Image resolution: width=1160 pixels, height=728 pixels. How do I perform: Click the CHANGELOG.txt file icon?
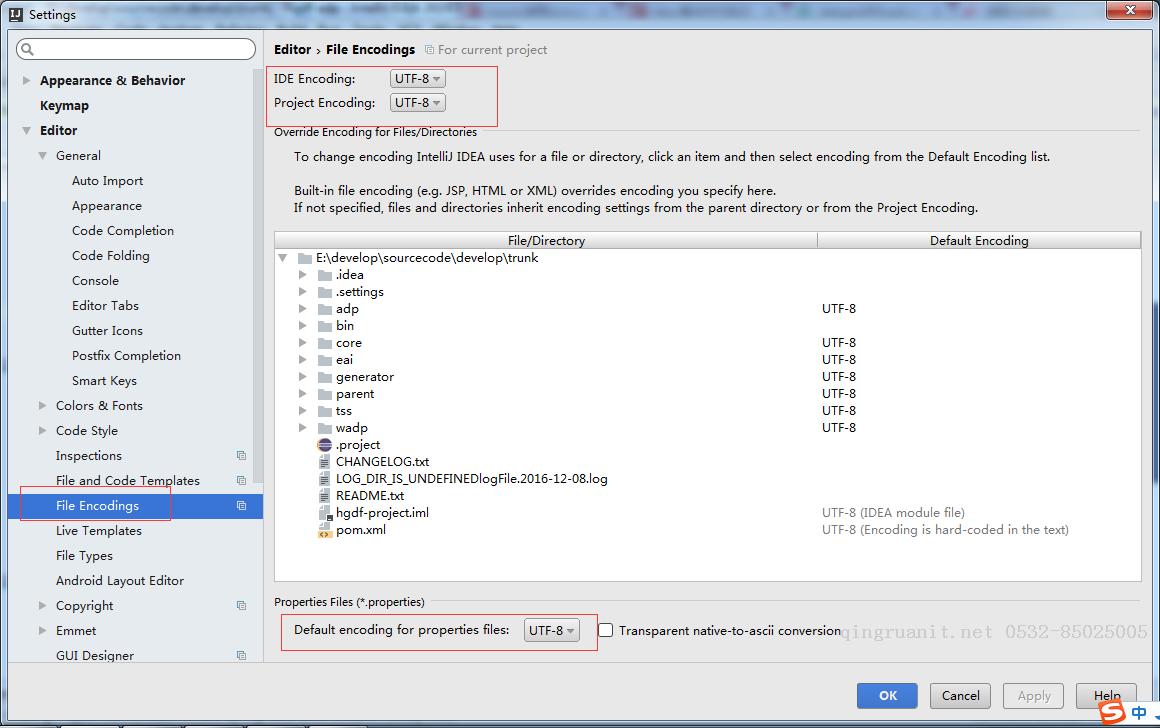coord(325,462)
